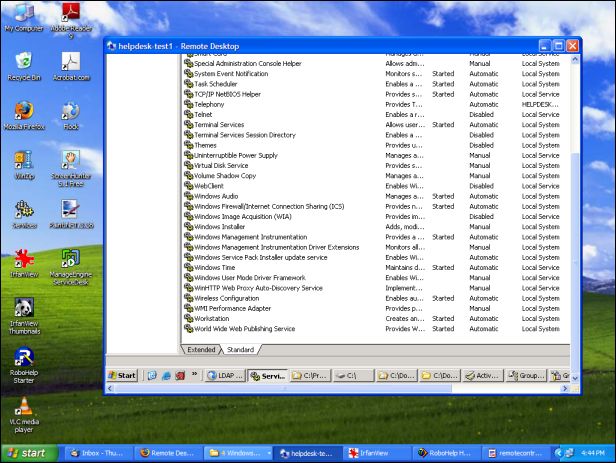Select the Standard tab in Services
This screenshot has width=616, height=463.
(240, 350)
